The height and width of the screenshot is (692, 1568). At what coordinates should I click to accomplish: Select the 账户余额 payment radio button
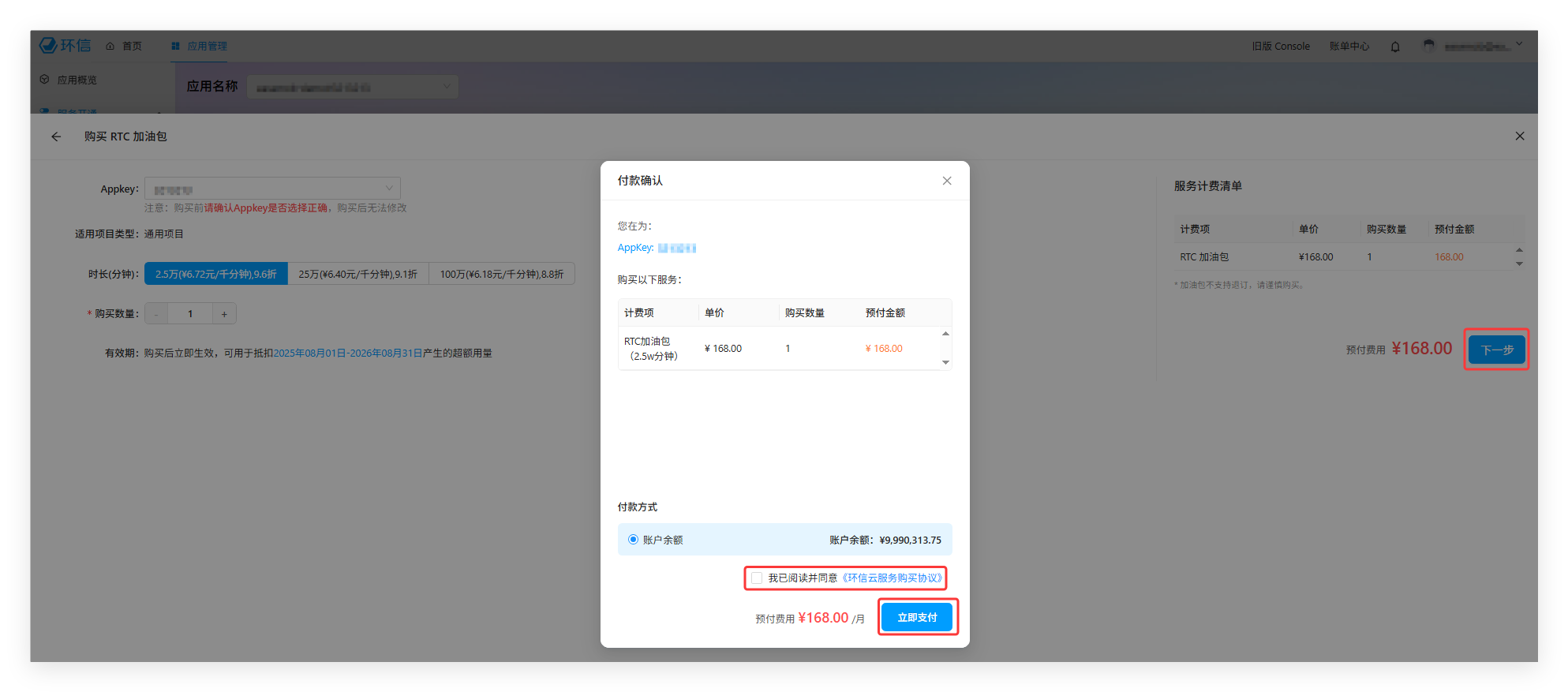tap(633, 540)
